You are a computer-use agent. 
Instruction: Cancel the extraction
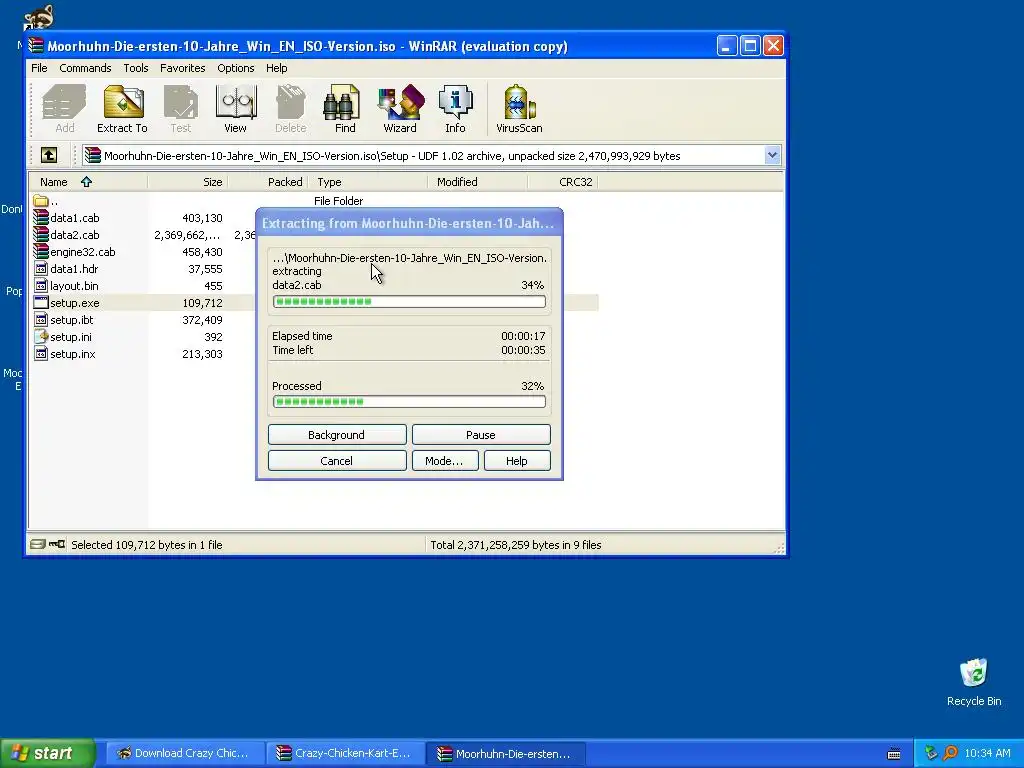click(x=337, y=460)
